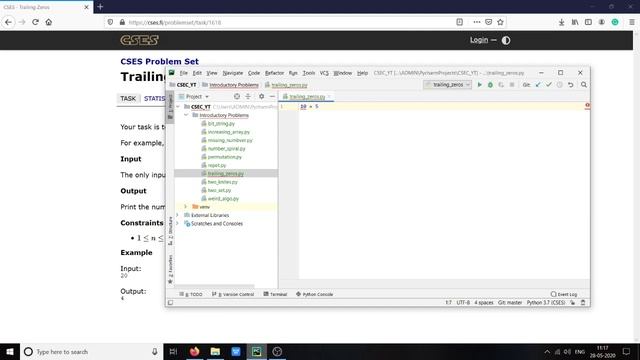This screenshot has height=360, width=640.
Task: Expand Scratches and Consoles node
Action: (x=178, y=224)
